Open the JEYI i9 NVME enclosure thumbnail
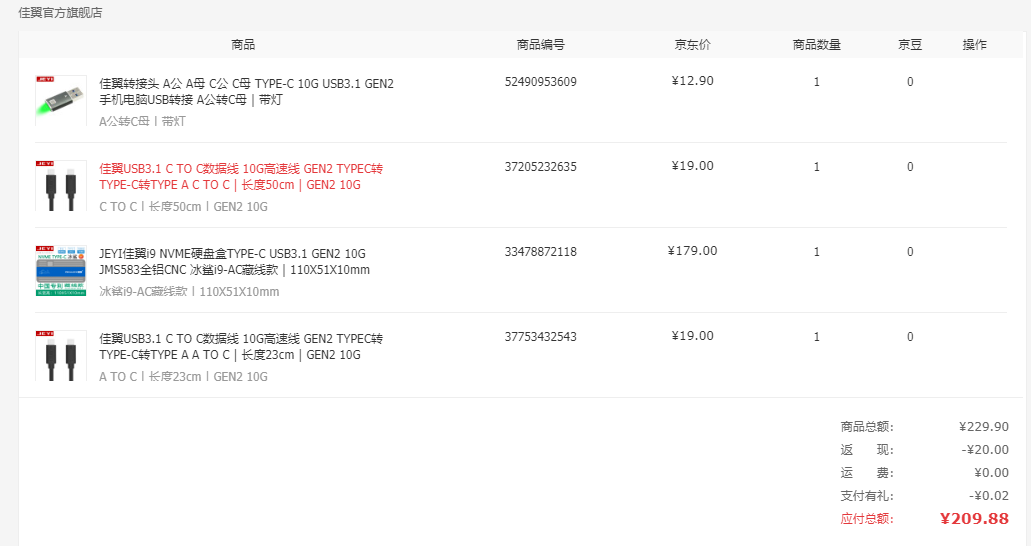The height and width of the screenshot is (546, 1031). pos(60,270)
